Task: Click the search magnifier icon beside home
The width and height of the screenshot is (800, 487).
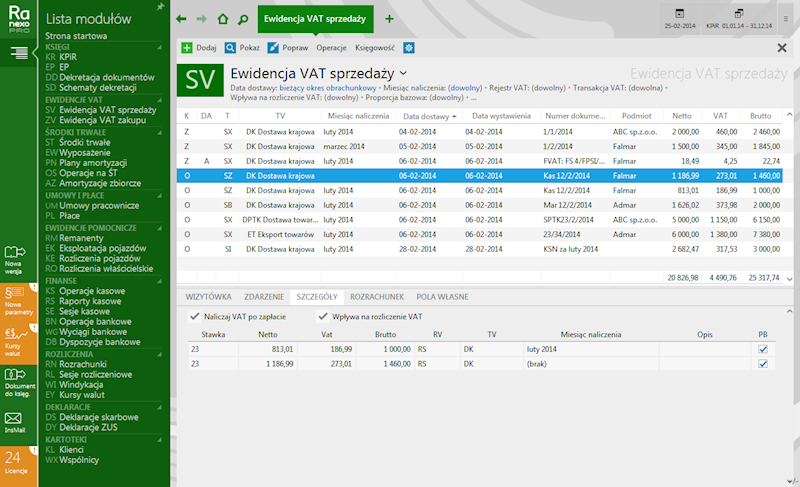Action: [242, 19]
